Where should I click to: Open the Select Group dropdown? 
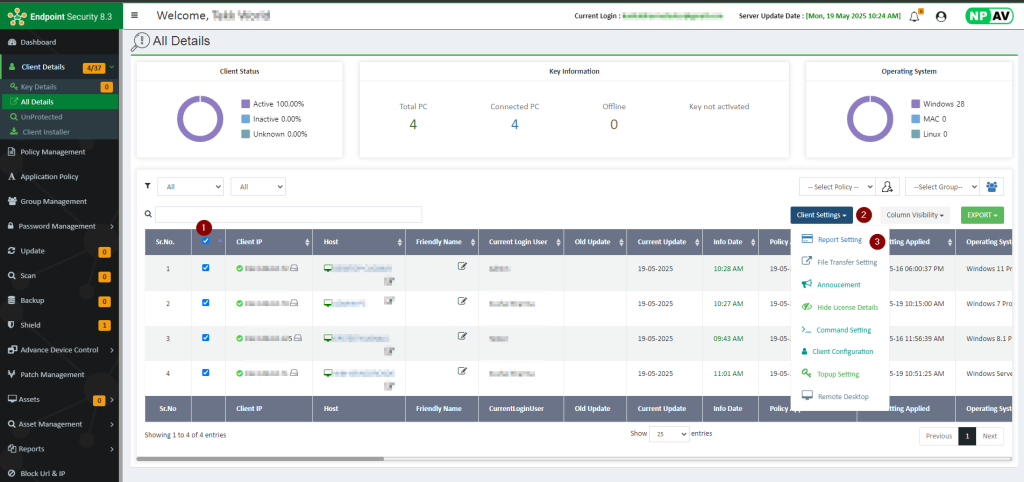(x=941, y=186)
